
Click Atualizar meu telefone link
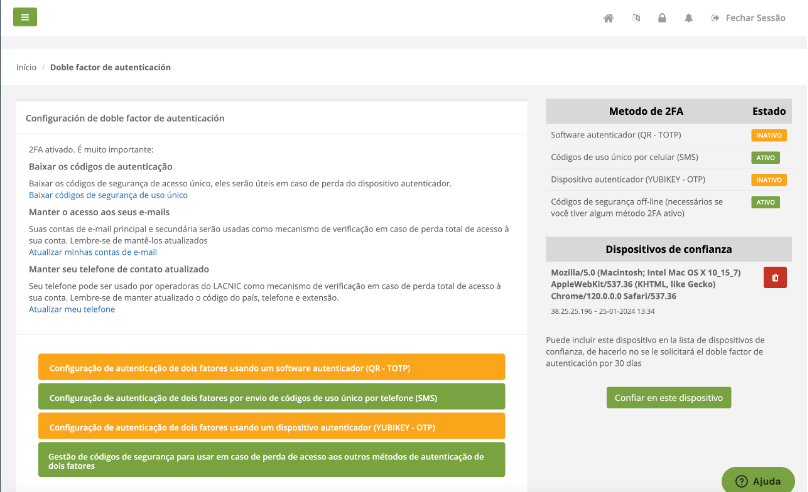(x=71, y=309)
